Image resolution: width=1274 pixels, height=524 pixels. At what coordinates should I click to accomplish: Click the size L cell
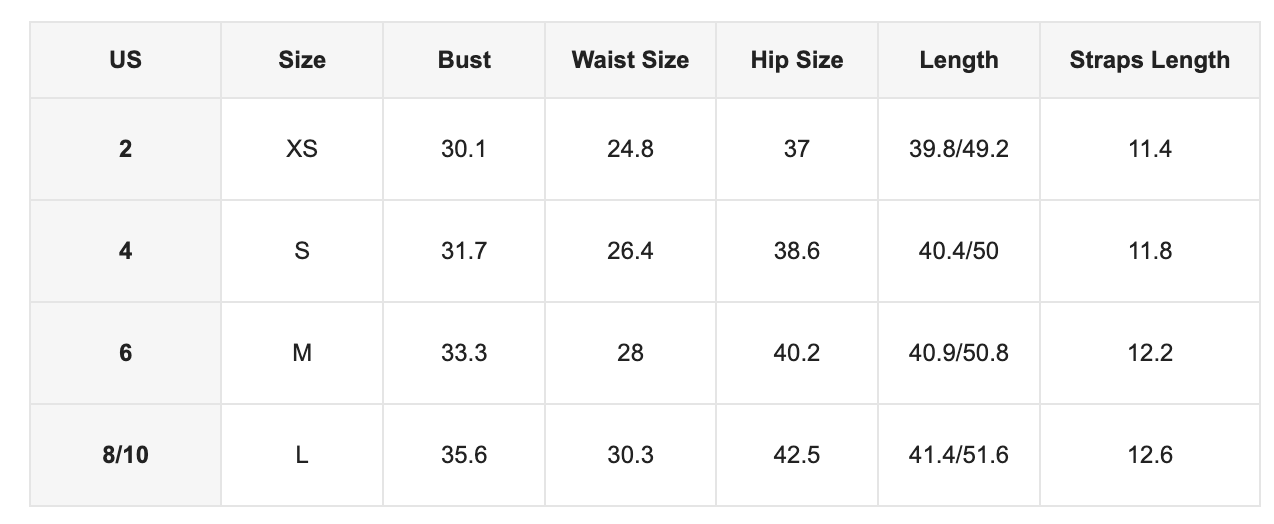[302, 455]
